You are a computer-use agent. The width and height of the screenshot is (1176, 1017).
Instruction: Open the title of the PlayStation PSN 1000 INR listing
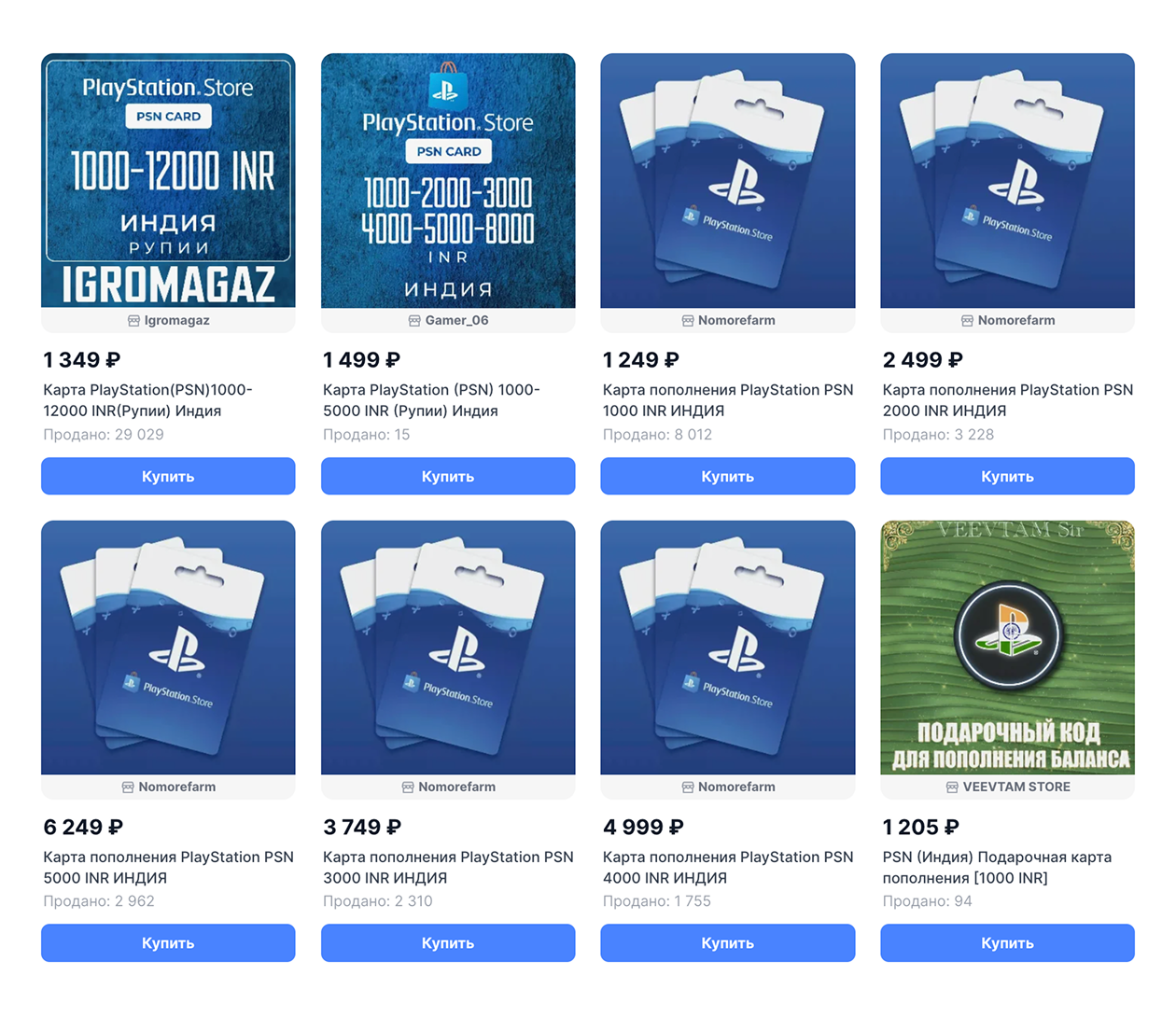728,400
